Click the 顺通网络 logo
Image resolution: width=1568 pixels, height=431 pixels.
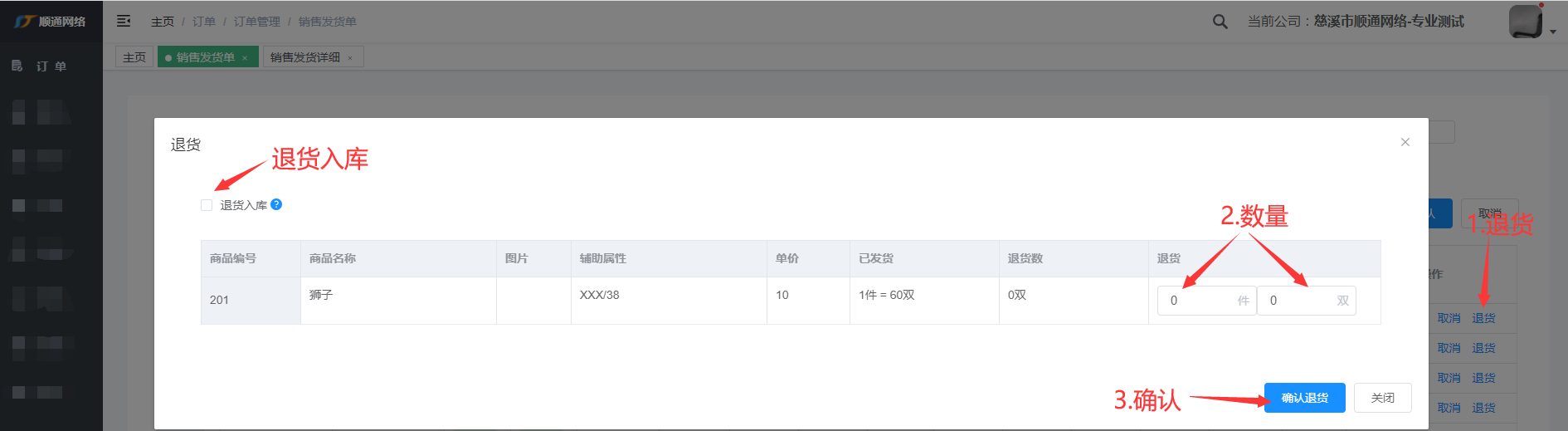[51, 22]
